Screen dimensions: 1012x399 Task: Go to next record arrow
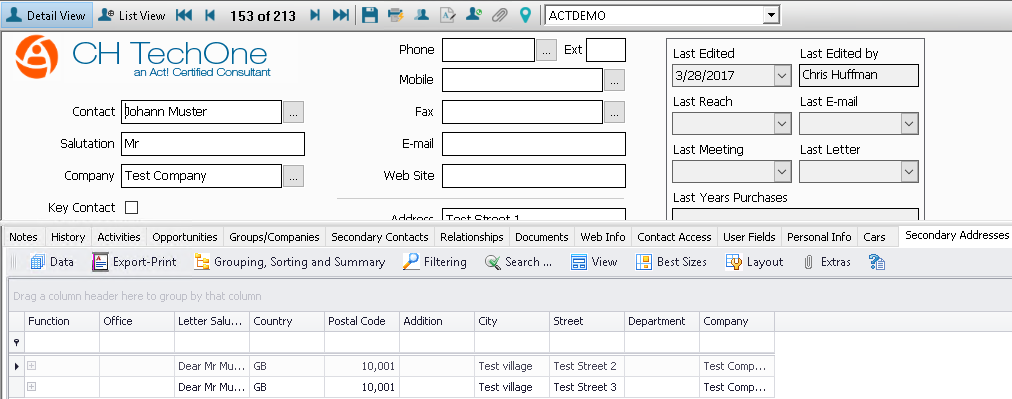click(x=314, y=15)
